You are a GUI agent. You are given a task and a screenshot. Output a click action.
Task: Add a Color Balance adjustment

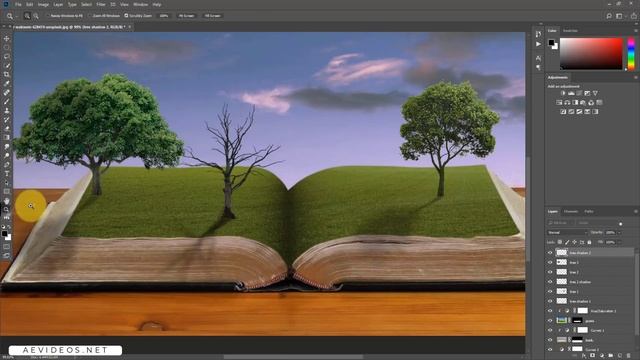point(567,102)
